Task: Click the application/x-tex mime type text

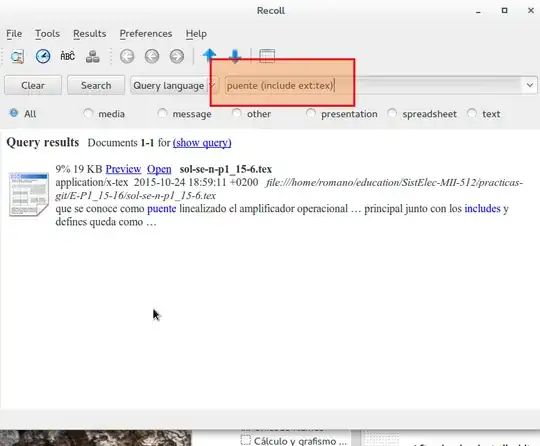Action: click(92, 182)
